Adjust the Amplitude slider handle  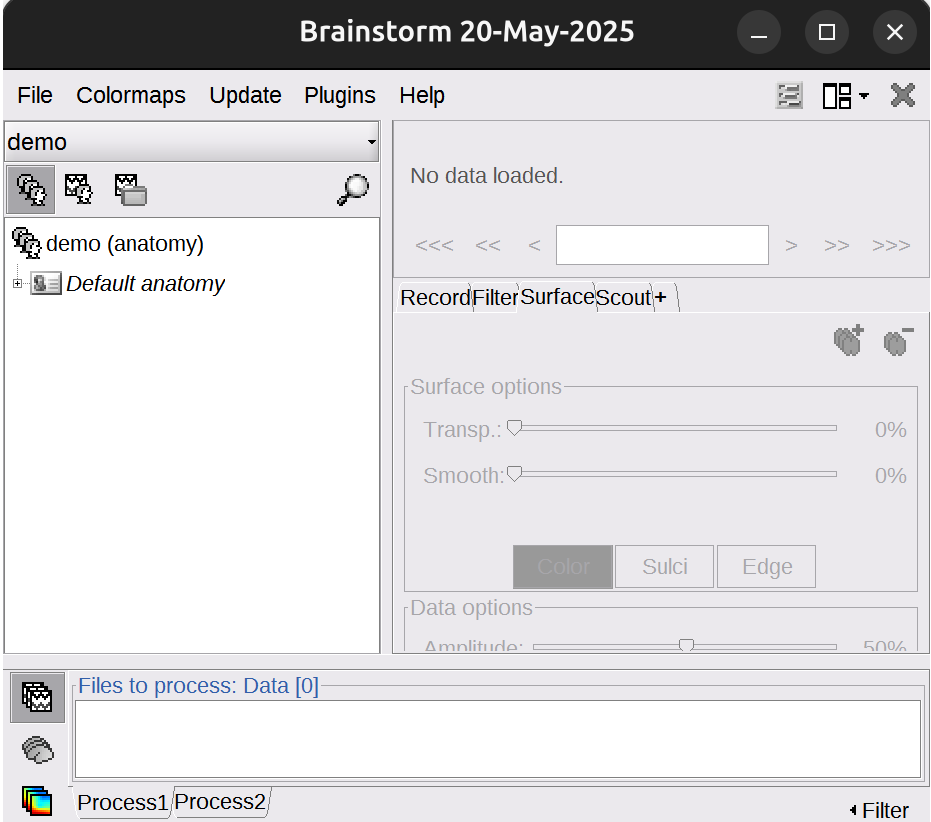(686, 645)
